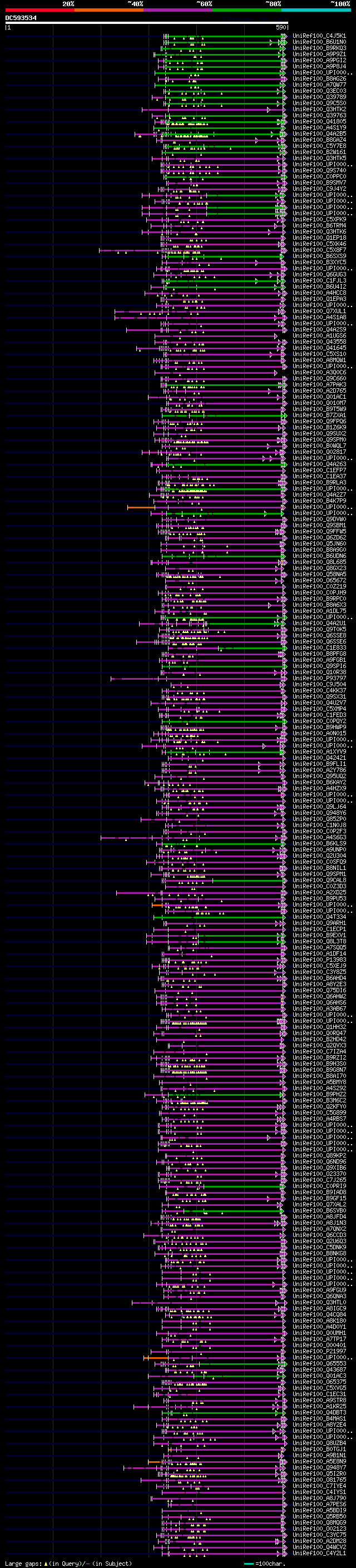356x1568 pixels.
Task: Select the UniRef100_Q9CAL8 label
Action: click(319, 880)
